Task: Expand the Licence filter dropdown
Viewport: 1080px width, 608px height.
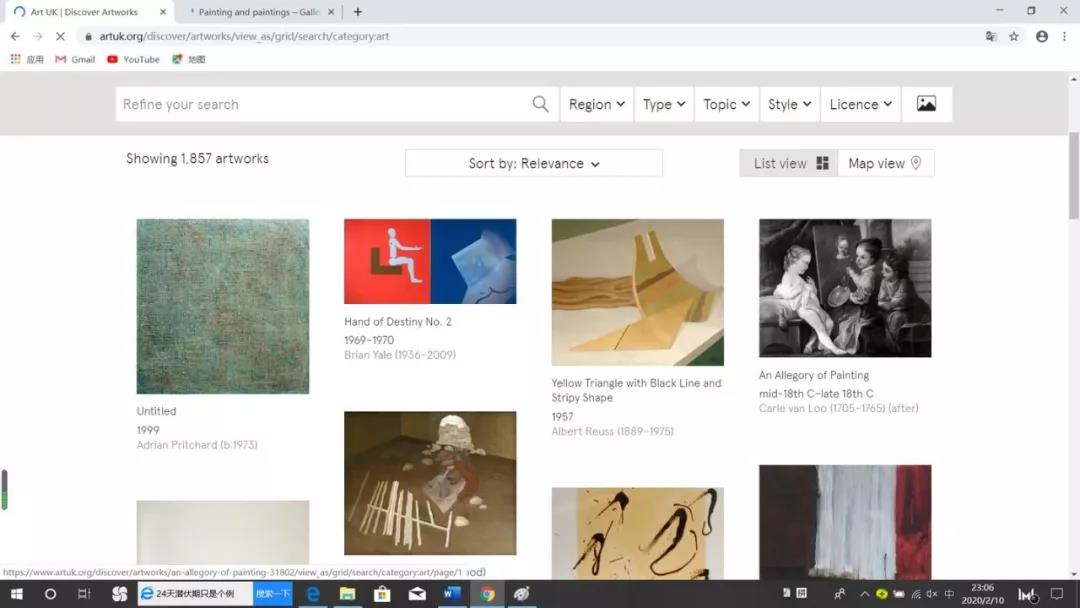Action: (861, 104)
